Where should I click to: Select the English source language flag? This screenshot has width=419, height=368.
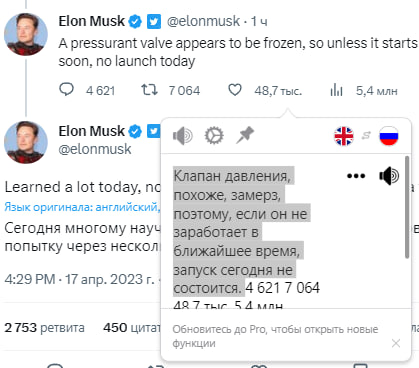pyautogui.click(x=344, y=136)
